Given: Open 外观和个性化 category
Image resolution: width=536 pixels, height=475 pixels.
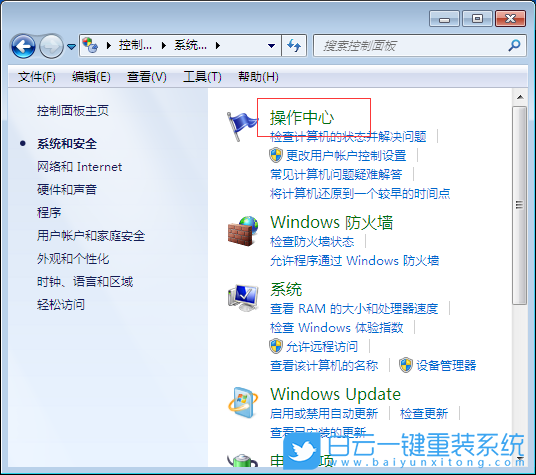Looking at the screenshot, I should (x=73, y=259).
